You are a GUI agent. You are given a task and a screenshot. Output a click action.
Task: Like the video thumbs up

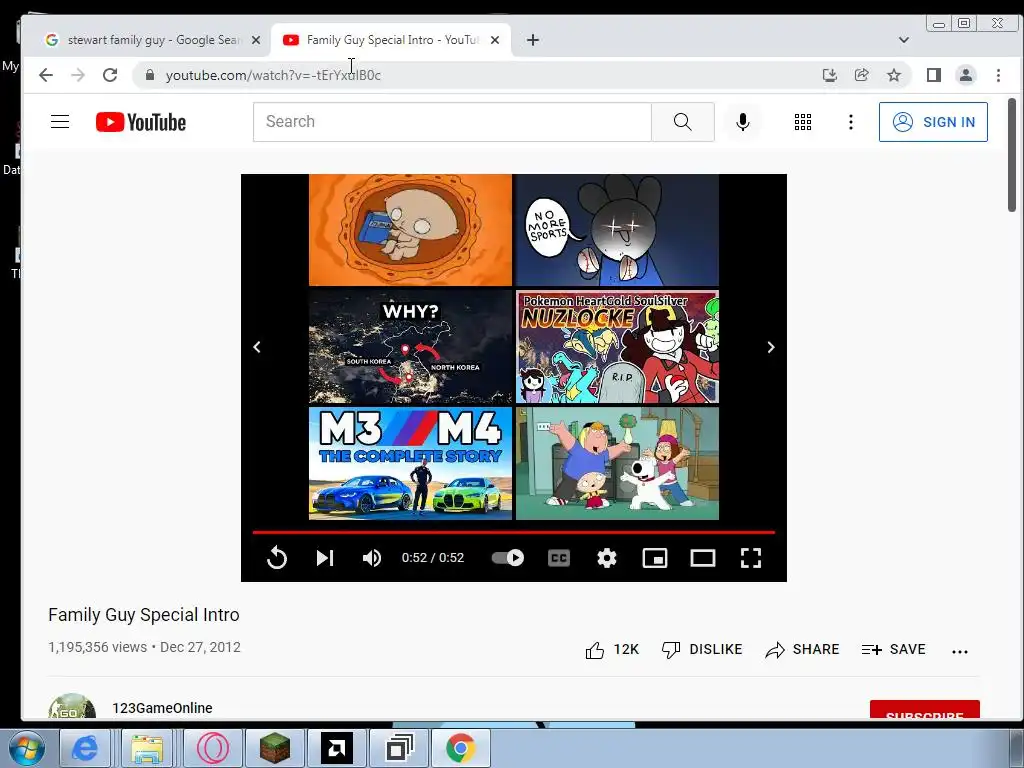(612, 650)
